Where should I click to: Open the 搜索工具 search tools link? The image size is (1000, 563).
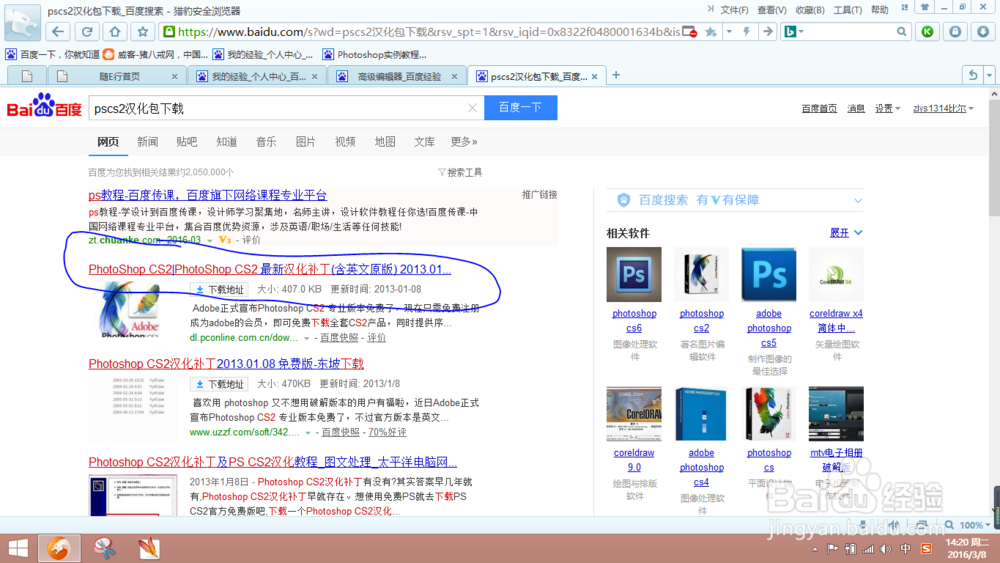tap(460, 172)
